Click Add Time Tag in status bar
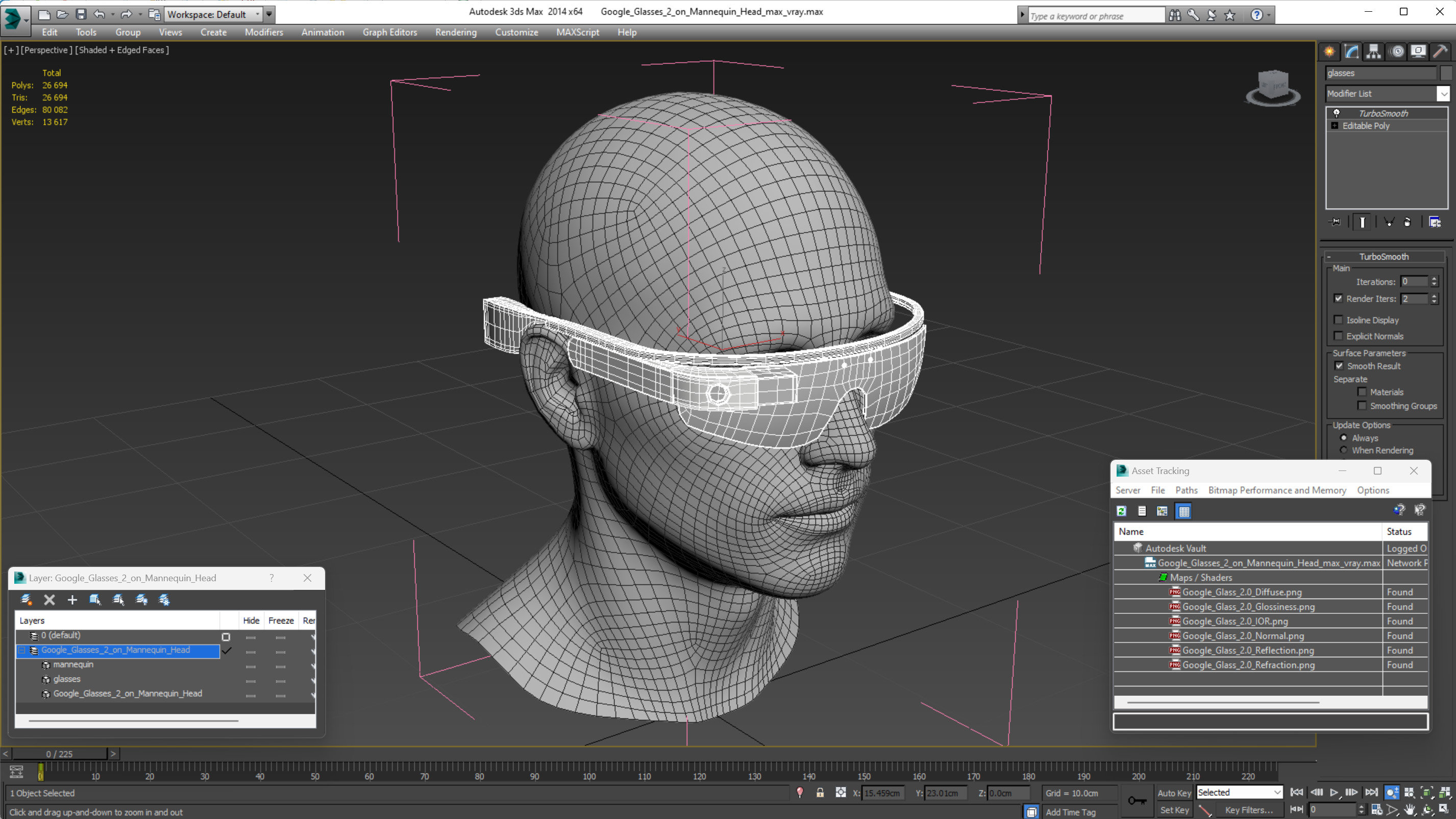This screenshot has width=1456, height=819. point(1070,812)
